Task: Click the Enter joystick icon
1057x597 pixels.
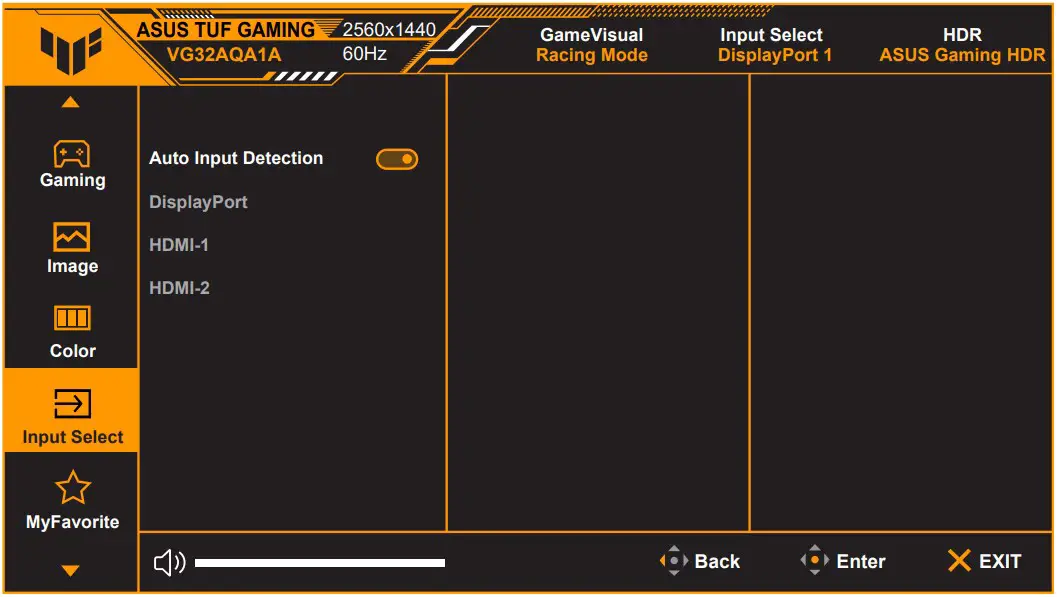Action: [x=814, y=560]
